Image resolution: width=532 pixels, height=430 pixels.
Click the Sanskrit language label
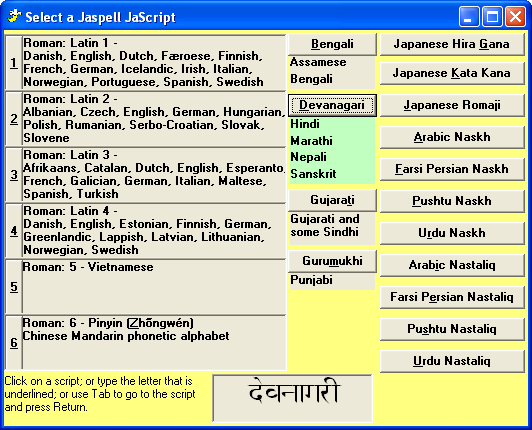313,174
